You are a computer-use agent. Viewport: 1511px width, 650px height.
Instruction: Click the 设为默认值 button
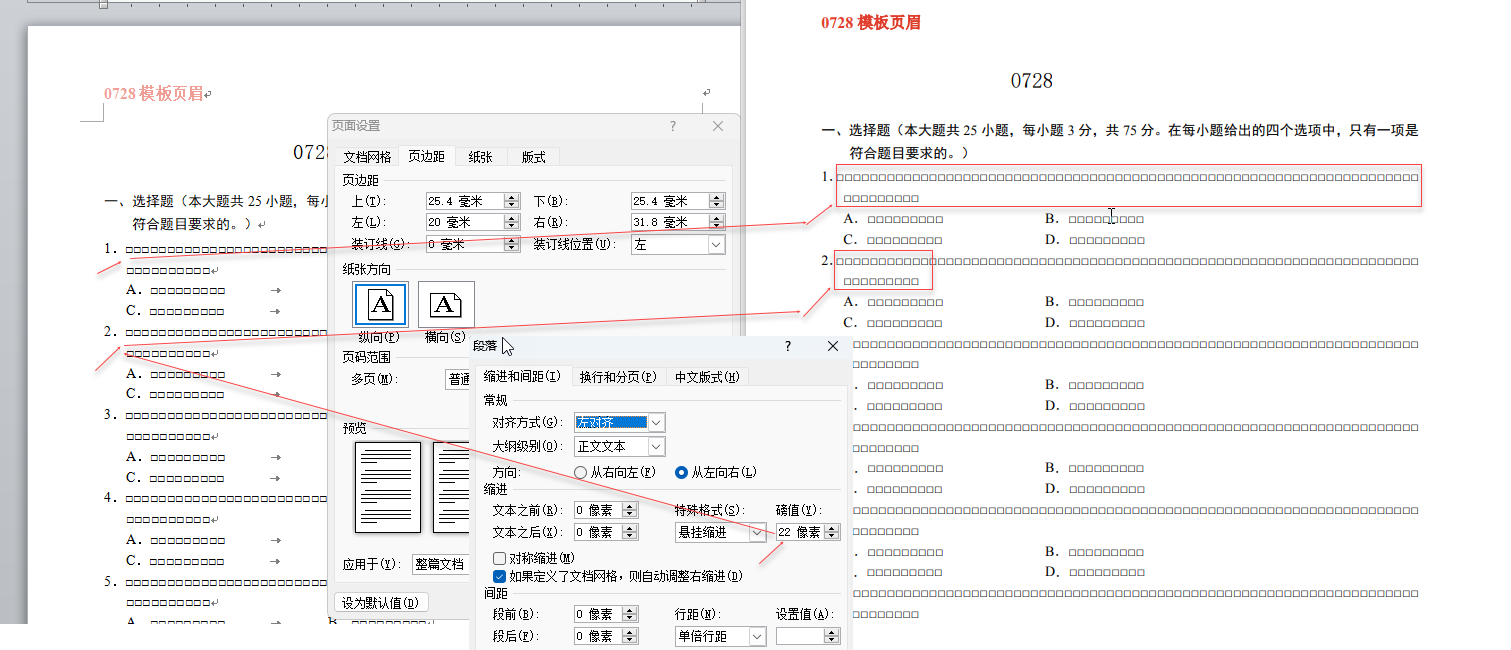tap(381, 603)
